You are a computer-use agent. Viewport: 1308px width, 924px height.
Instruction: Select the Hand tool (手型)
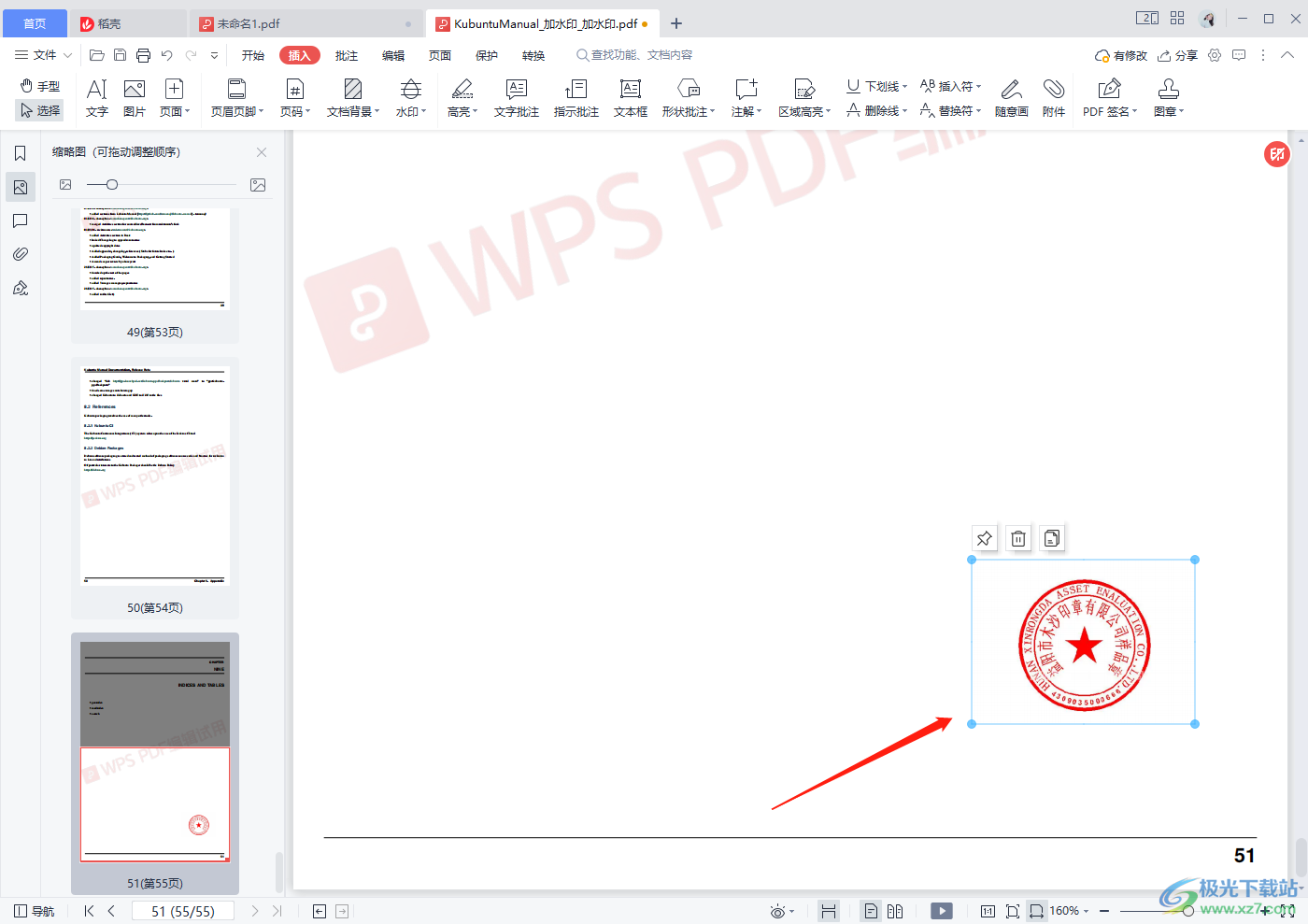point(39,86)
